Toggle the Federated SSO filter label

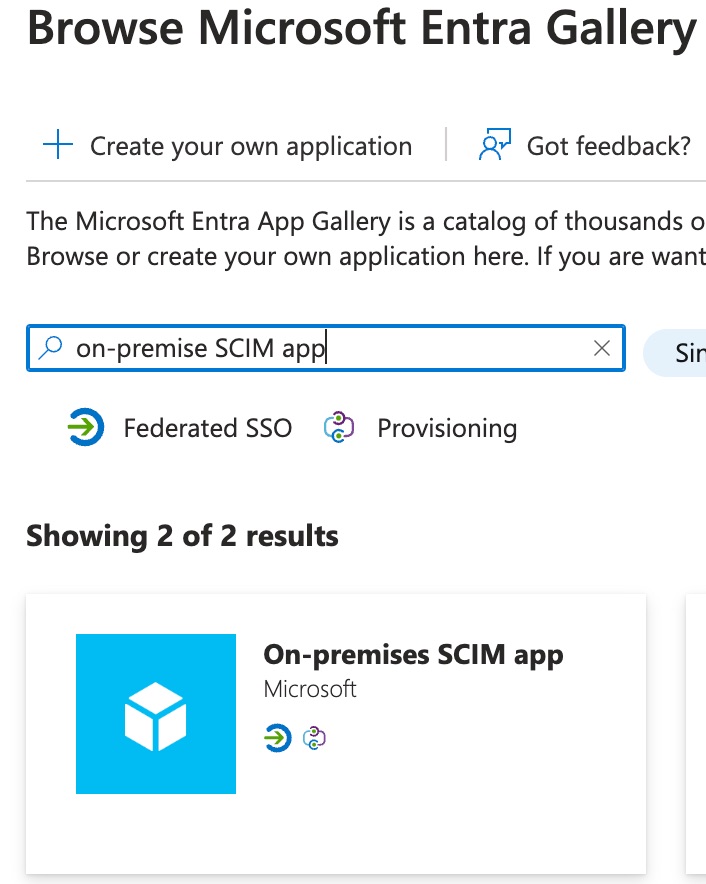pyautogui.click(x=207, y=428)
